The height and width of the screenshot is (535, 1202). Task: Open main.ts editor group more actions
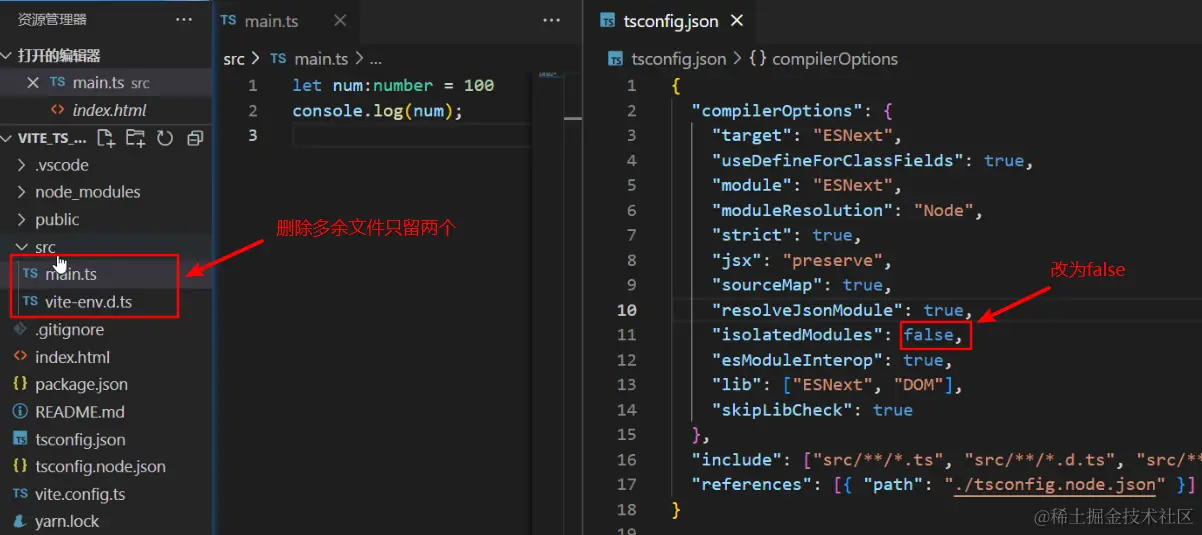pos(552,19)
